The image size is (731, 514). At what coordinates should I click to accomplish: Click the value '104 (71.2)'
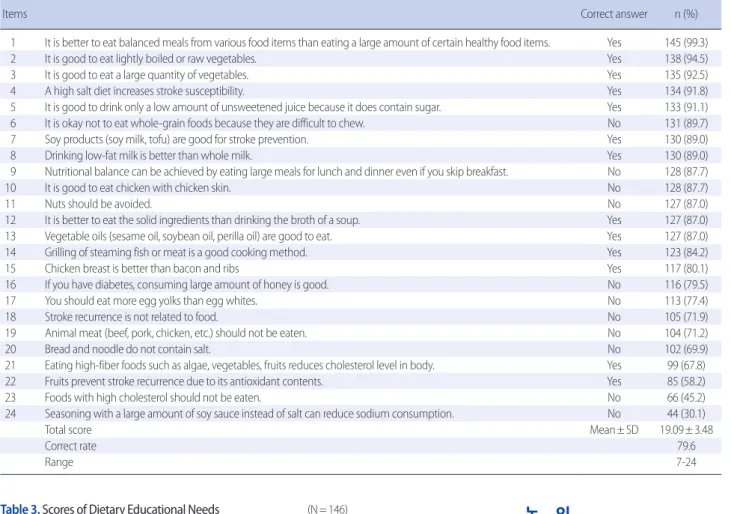[686, 333]
